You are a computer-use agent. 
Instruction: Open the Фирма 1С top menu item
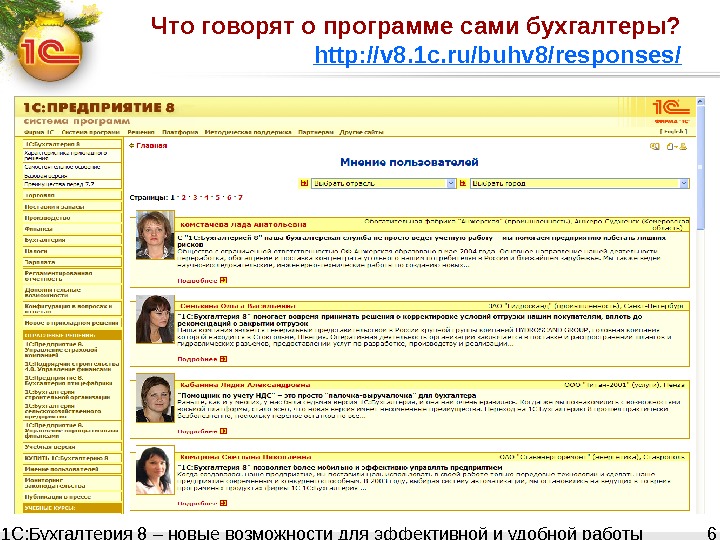click(39, 132)
